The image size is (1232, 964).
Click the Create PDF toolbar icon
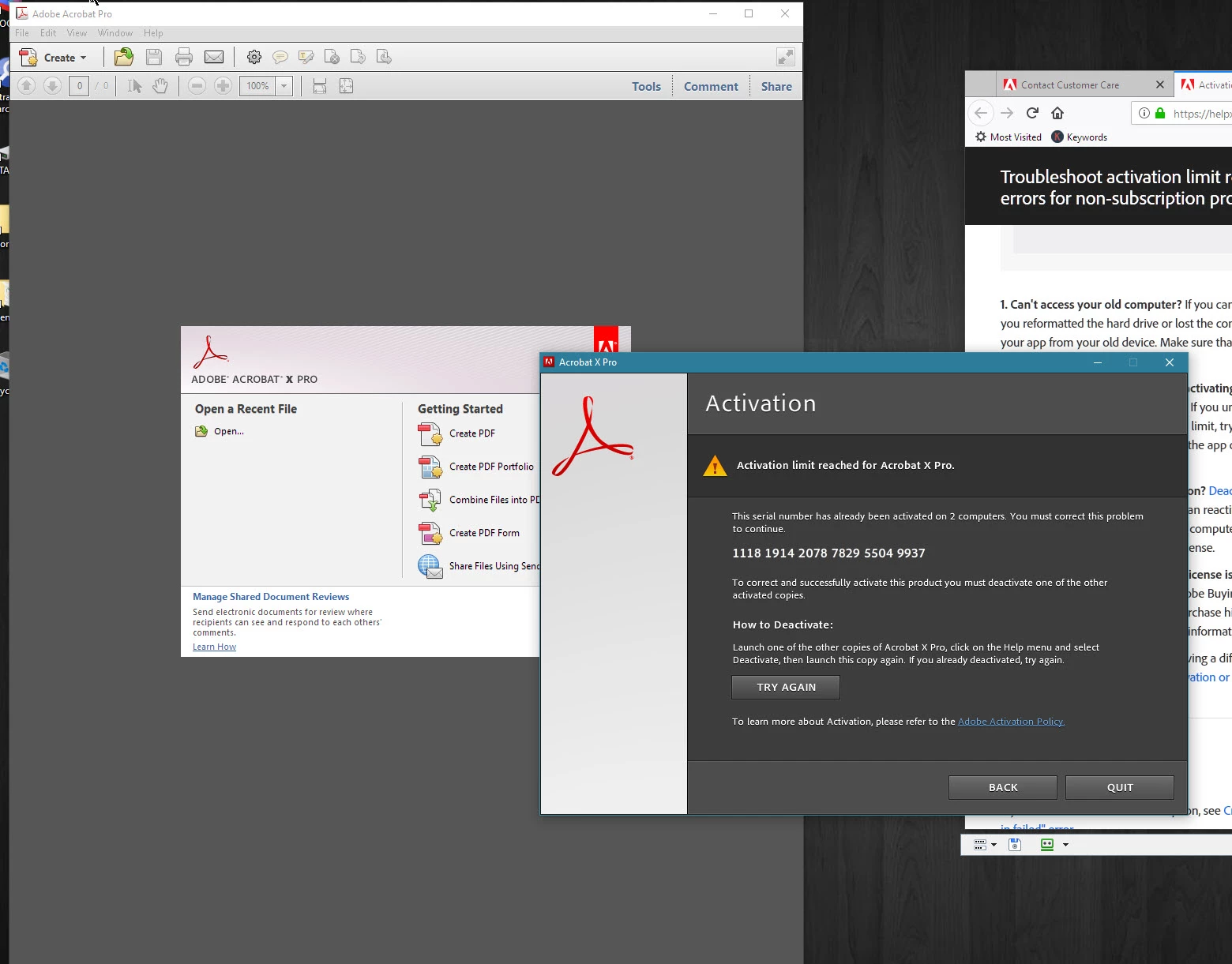28,57
